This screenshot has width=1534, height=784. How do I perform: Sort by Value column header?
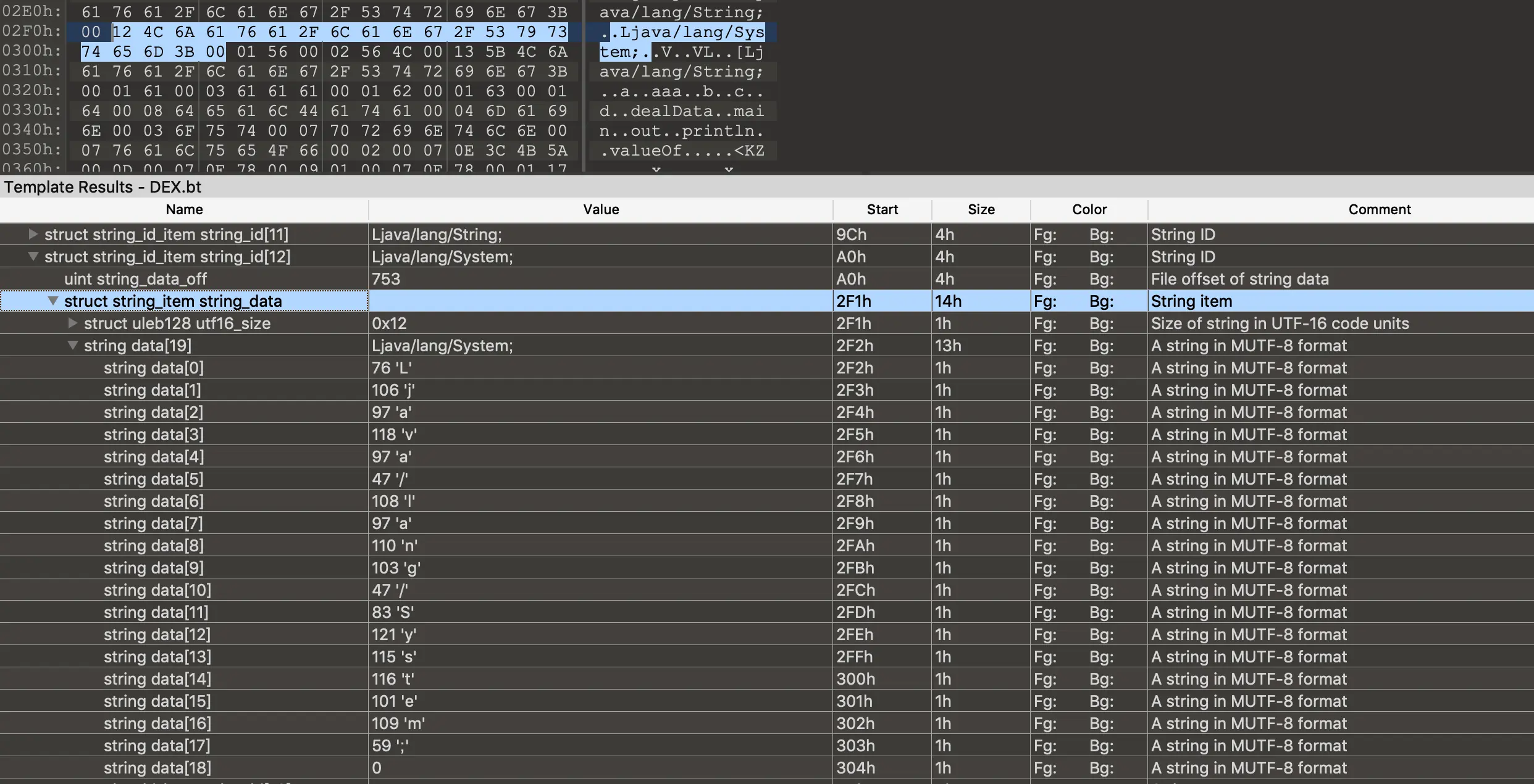(600, 210)
